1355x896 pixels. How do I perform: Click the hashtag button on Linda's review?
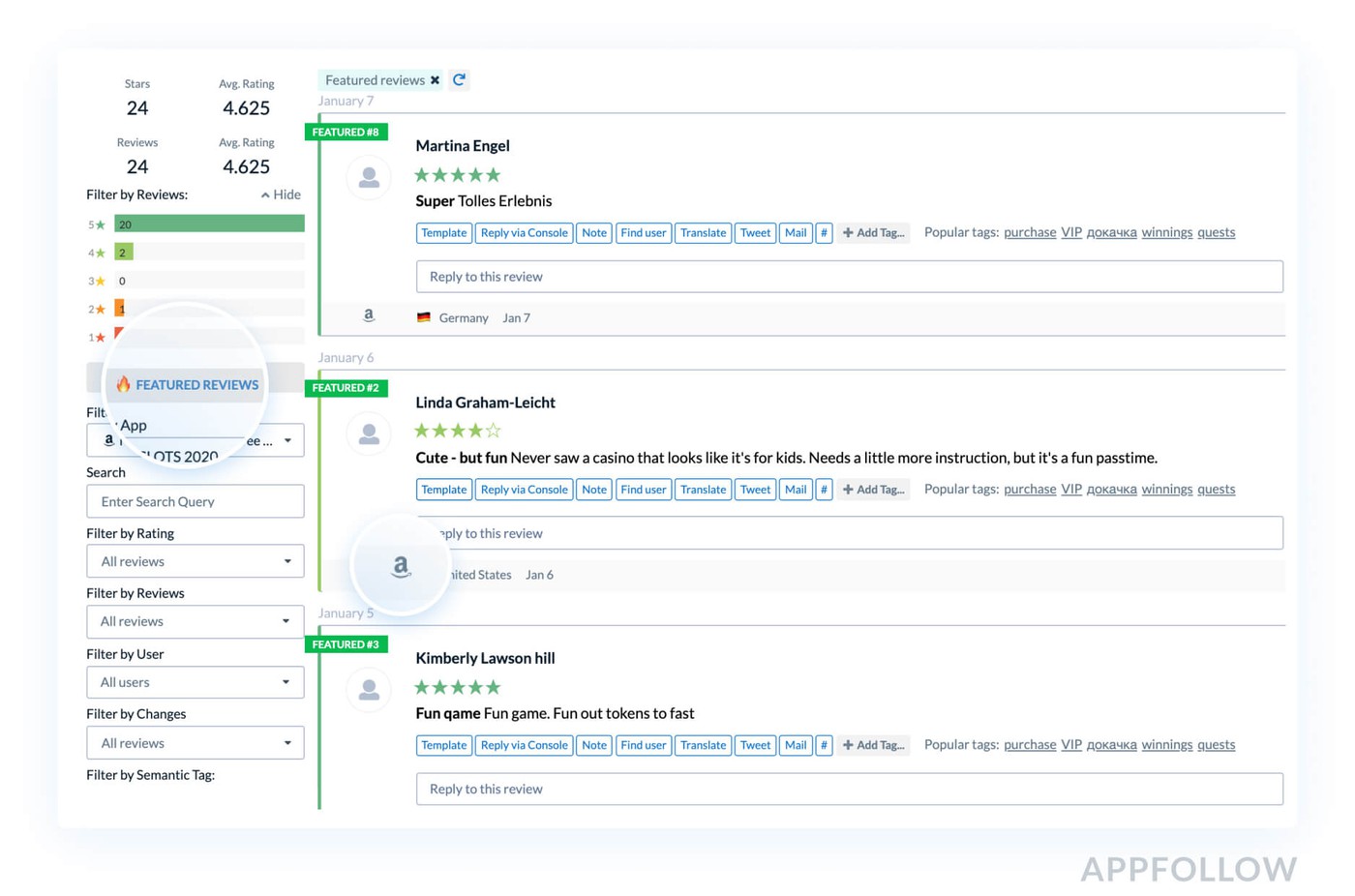coord(824,490)
